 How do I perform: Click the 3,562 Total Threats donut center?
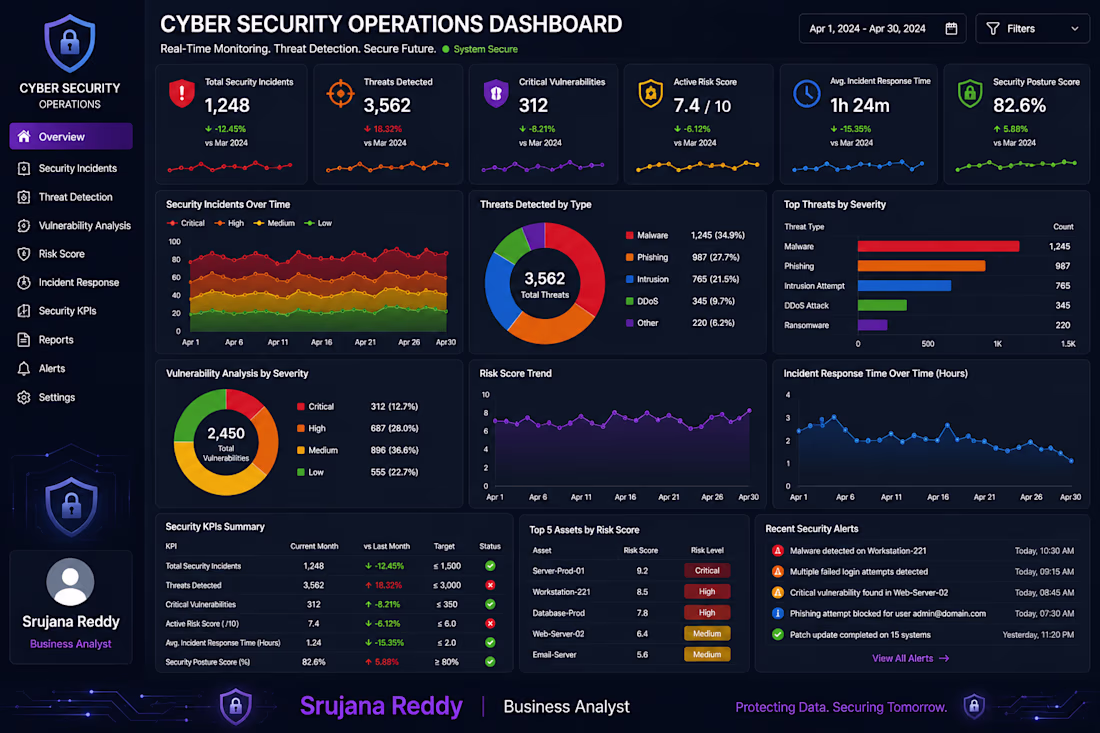[545, 284]
